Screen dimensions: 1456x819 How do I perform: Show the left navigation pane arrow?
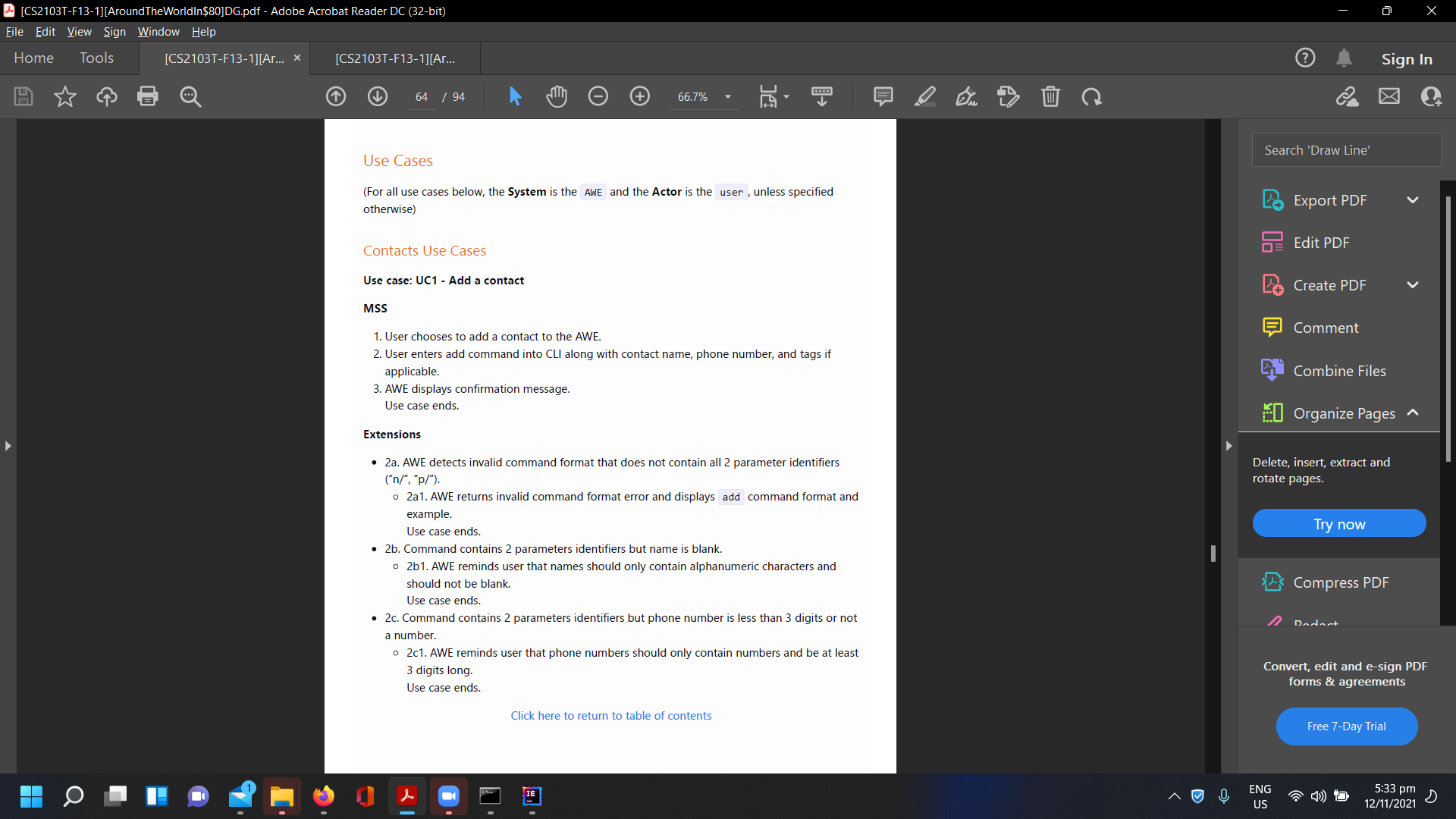tap(8, 446)
